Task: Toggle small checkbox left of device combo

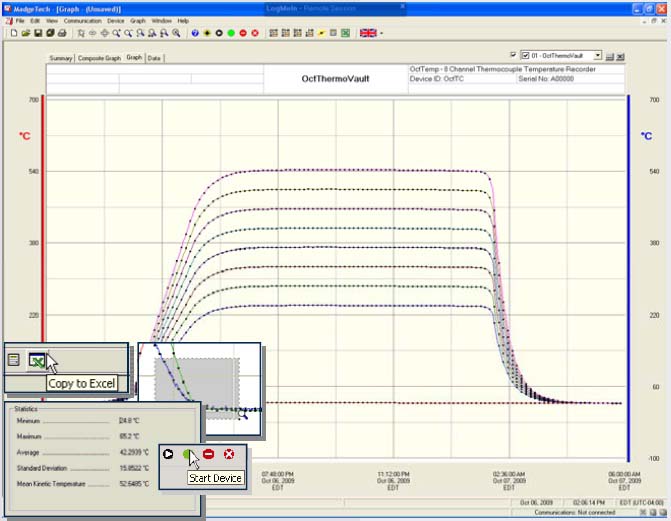Action: 513,55
